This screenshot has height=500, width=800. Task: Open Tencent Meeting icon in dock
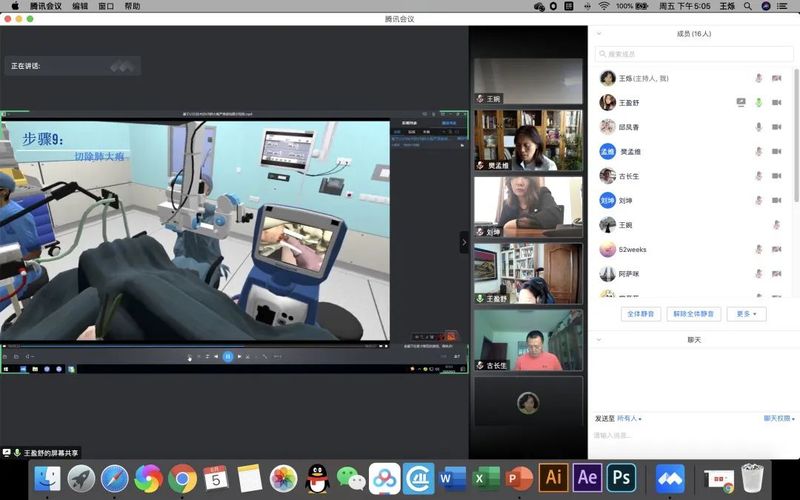point(669,478)
